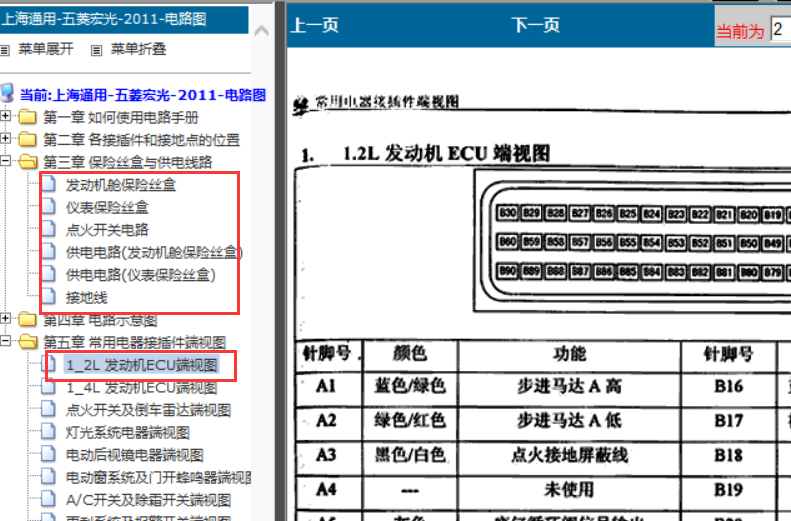
Task: Click document icon of 电动后视镜电器端视图
Action: (x=49, y=454)
